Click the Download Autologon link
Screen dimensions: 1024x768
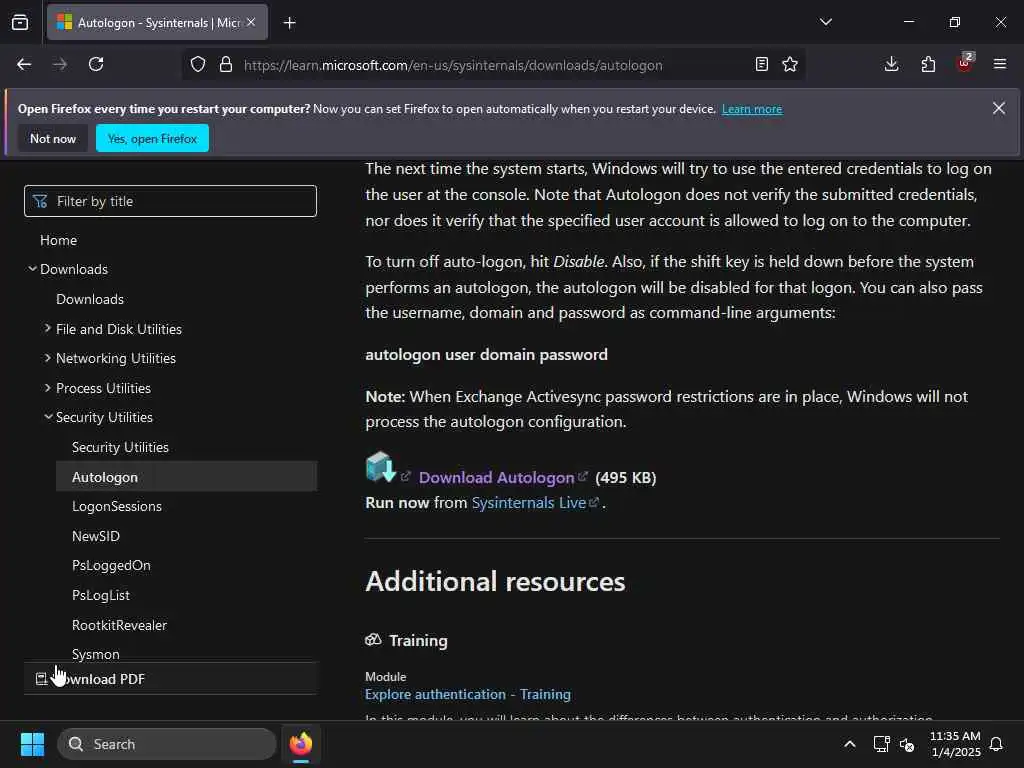click(x=496, y=477)
